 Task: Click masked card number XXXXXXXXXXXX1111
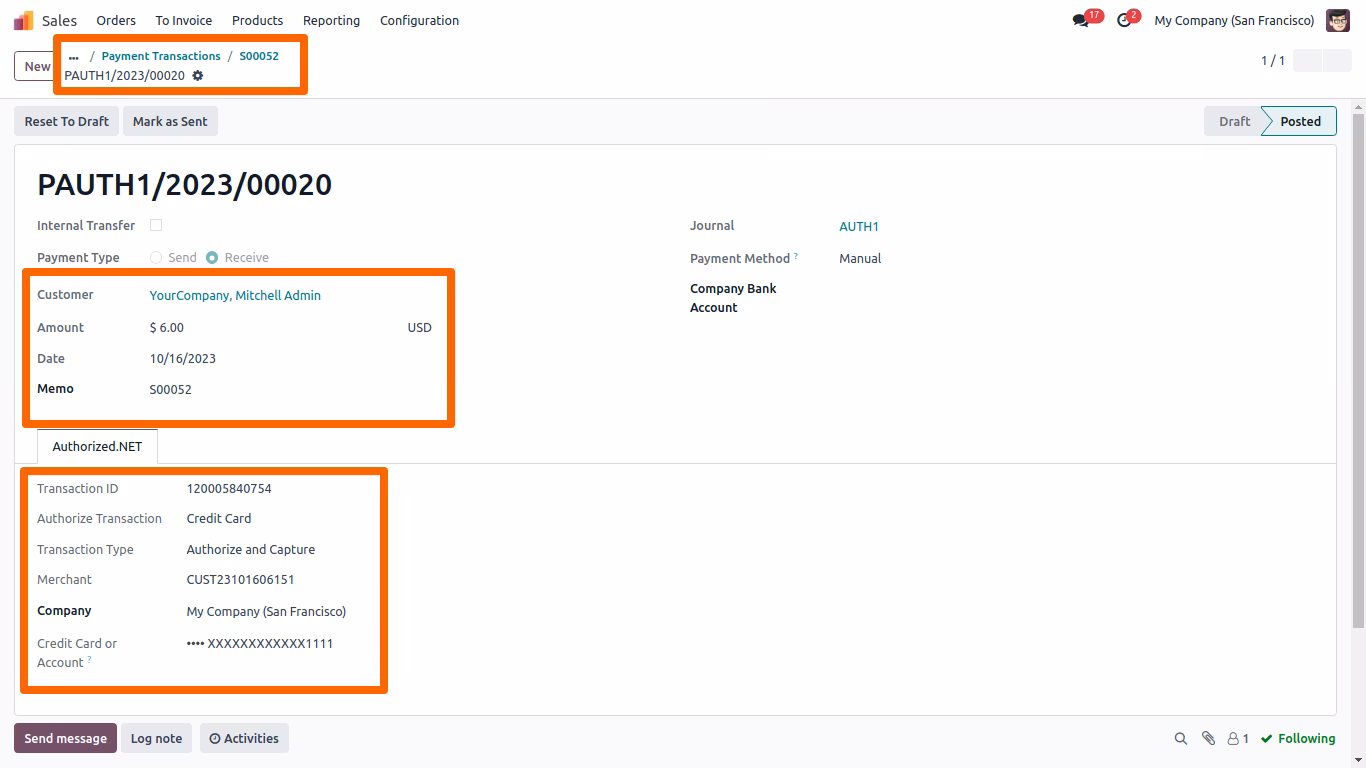[x=260, y=644]
